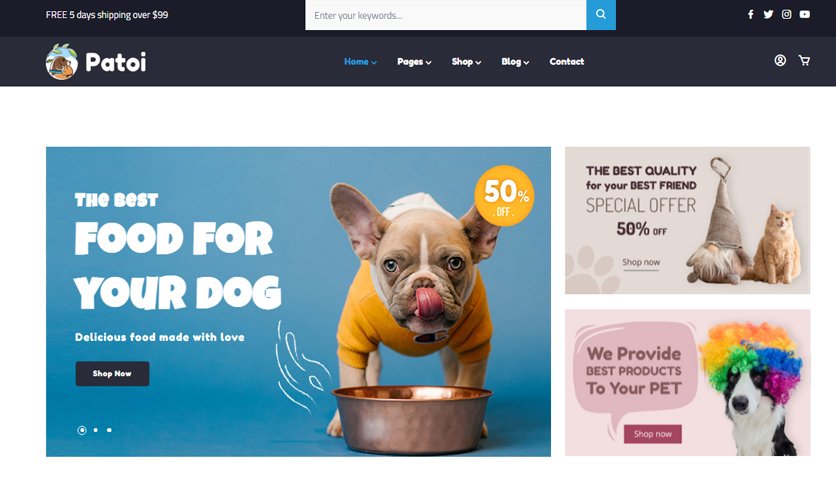Click the Patoi dog logo
Screen dimensions: 836x484
[62, 62]
